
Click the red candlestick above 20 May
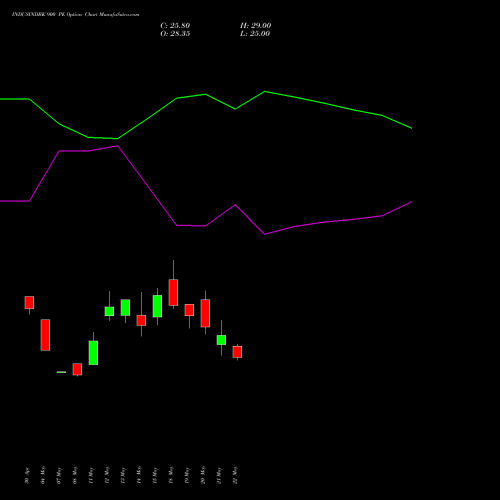(x=205, y=313)
